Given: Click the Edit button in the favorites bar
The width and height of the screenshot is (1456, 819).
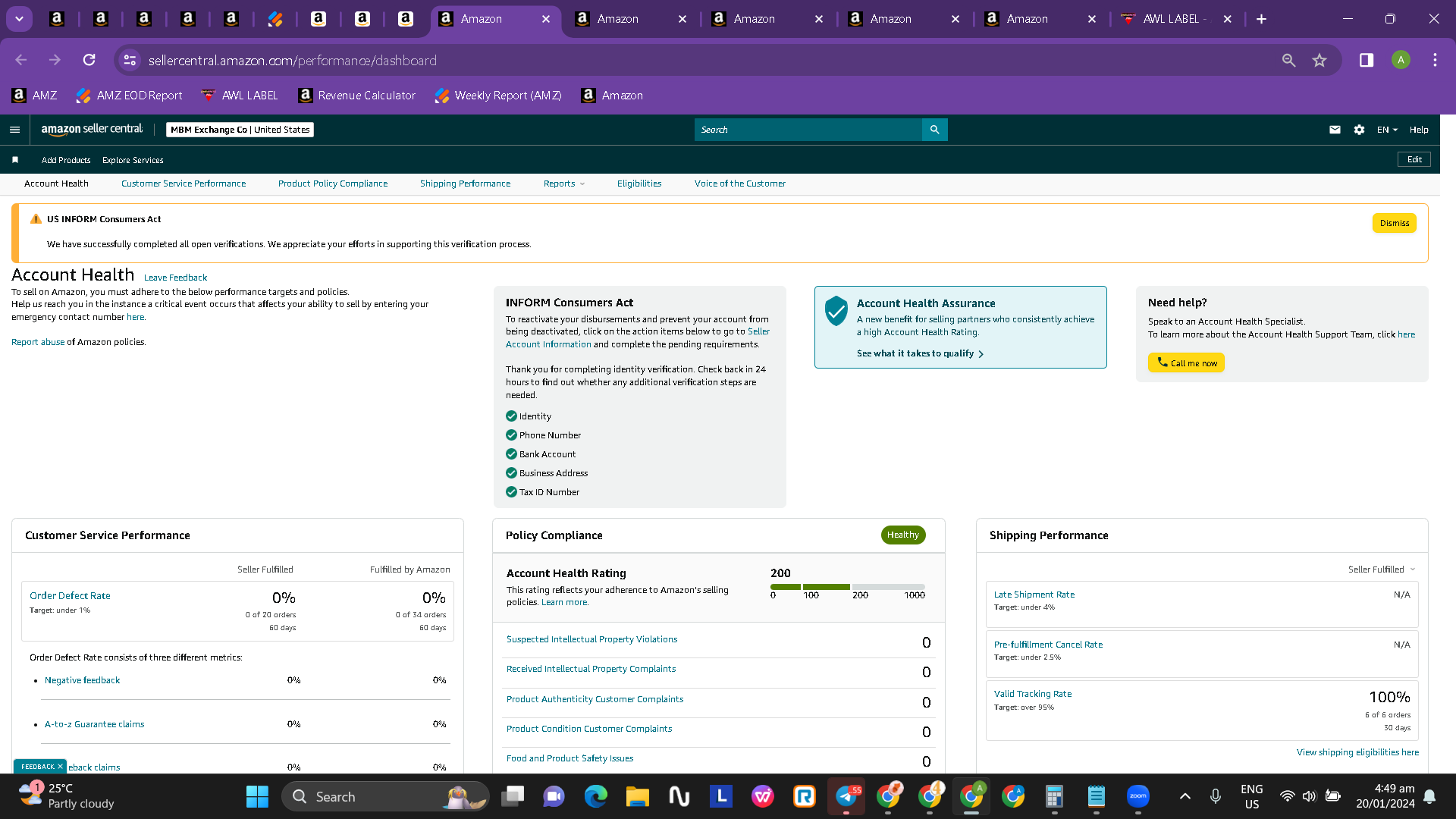Looking at the screenshot, I should coord(1414,159).
